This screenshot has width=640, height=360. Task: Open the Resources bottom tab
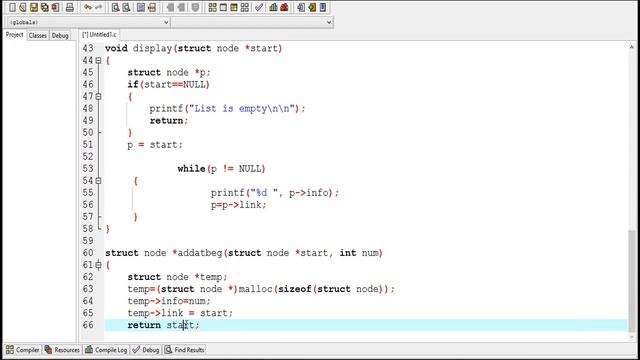tap(62, 350)
